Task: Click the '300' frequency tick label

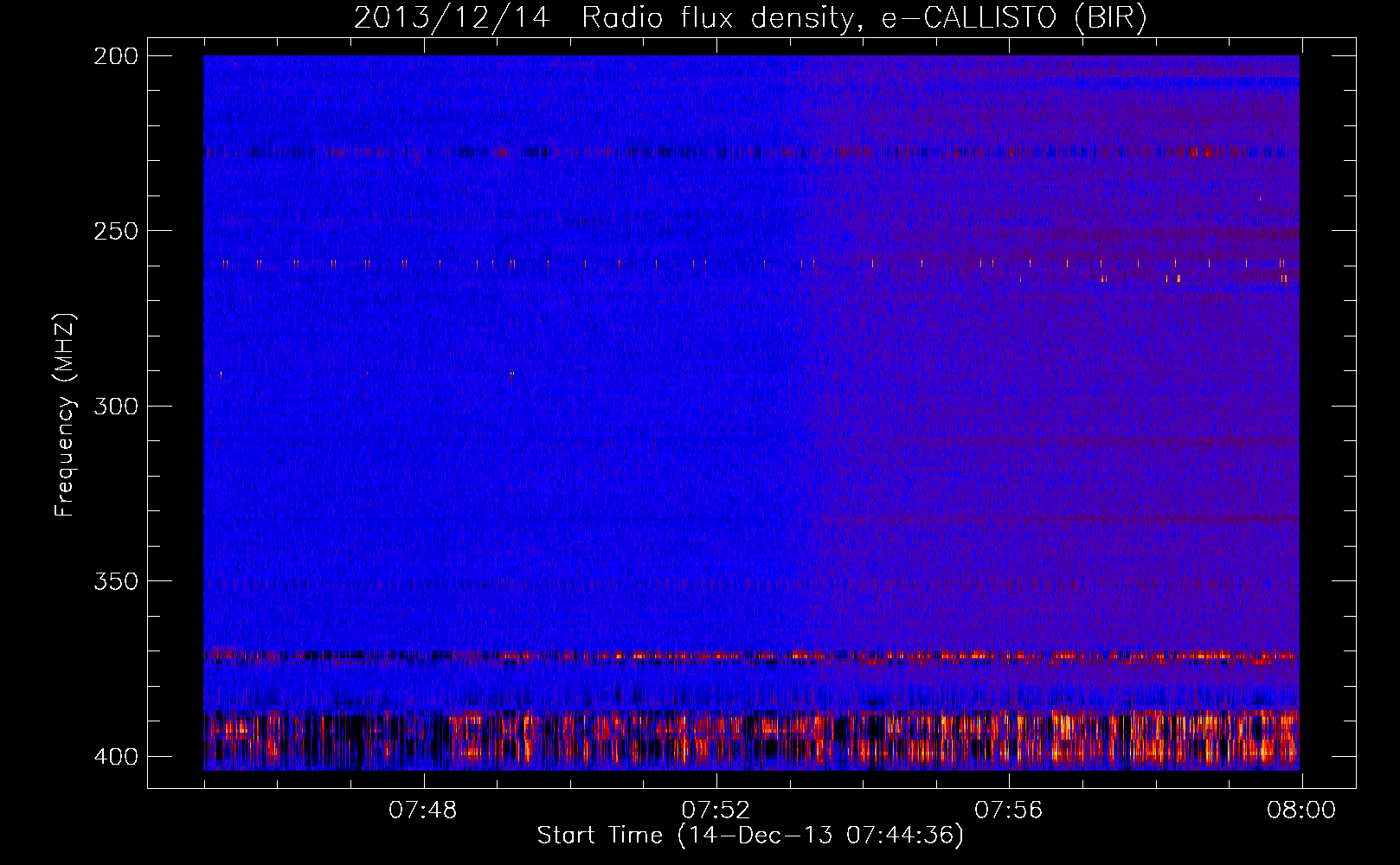Action: (115, 406)
